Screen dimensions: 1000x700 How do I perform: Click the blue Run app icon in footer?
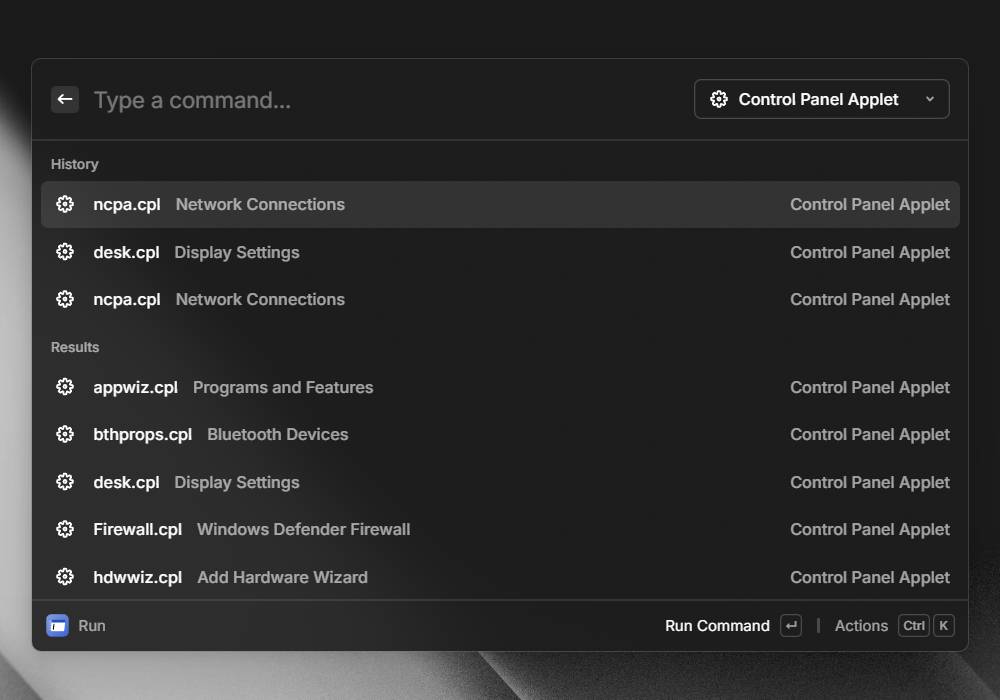click(58, 626)
